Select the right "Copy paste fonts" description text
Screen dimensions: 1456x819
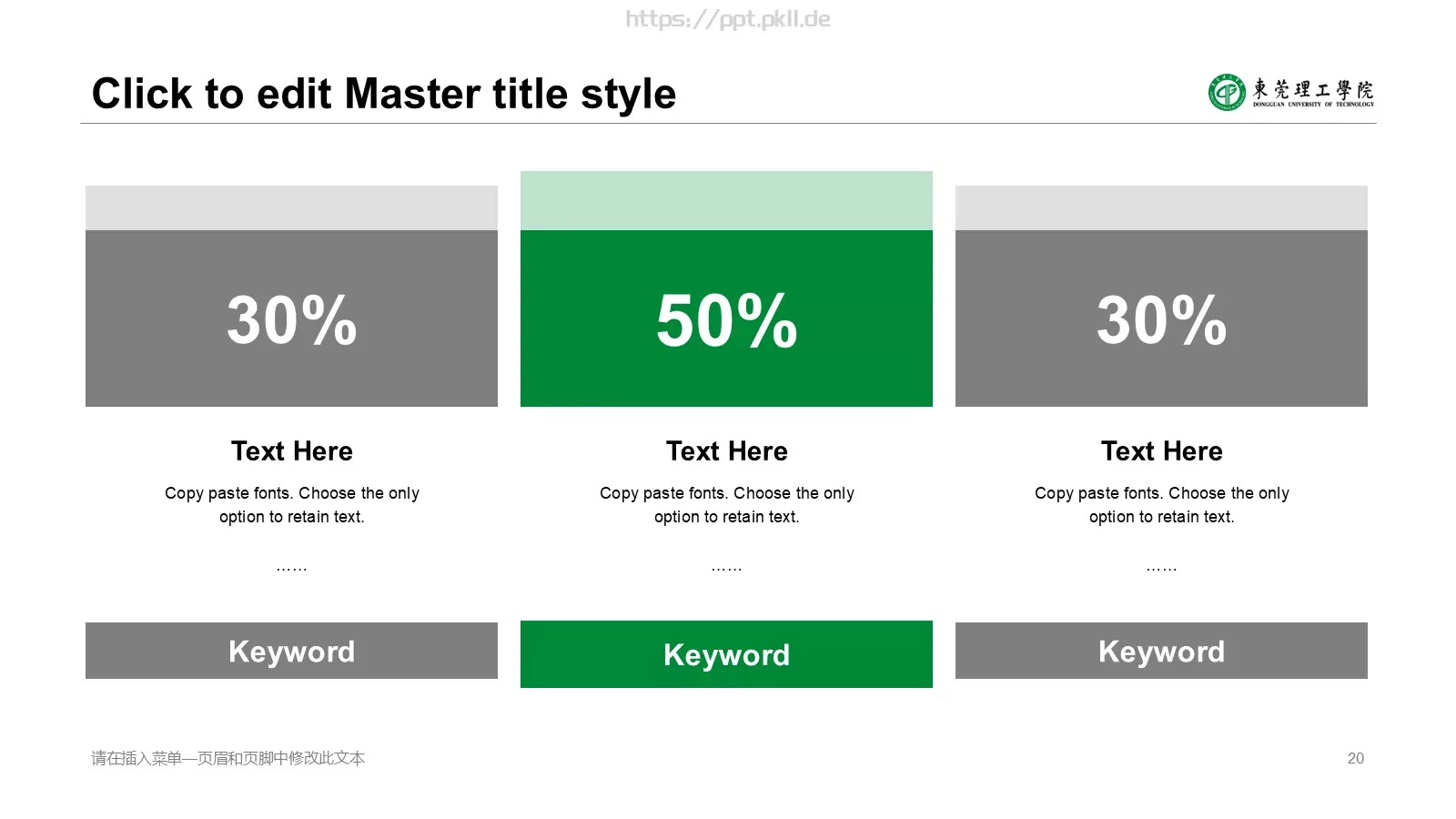click(x=1161, y=505)
